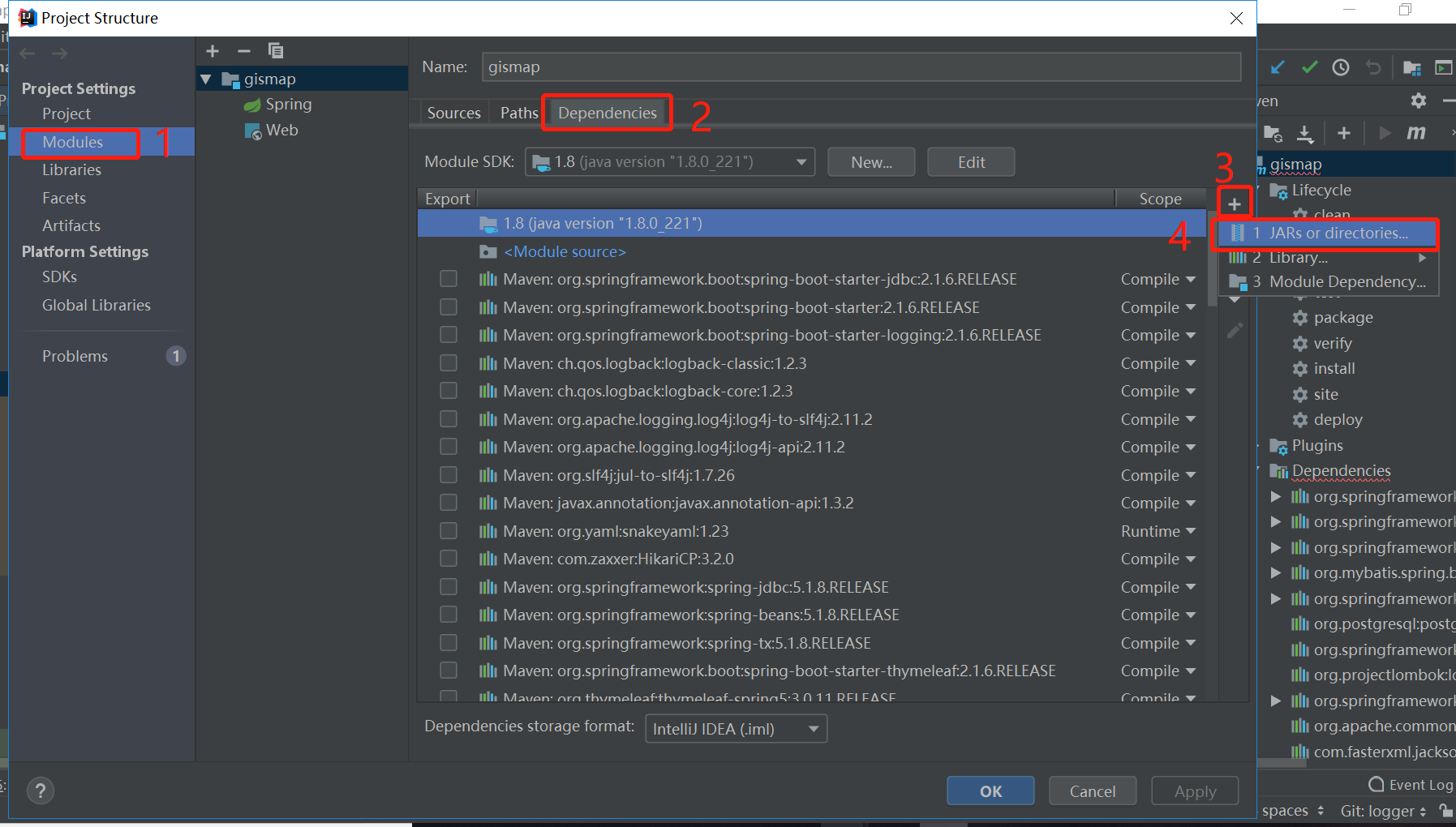Collapse the gismap module tree node
This screenshot has height=827, width=1456.
coord(206,79)
